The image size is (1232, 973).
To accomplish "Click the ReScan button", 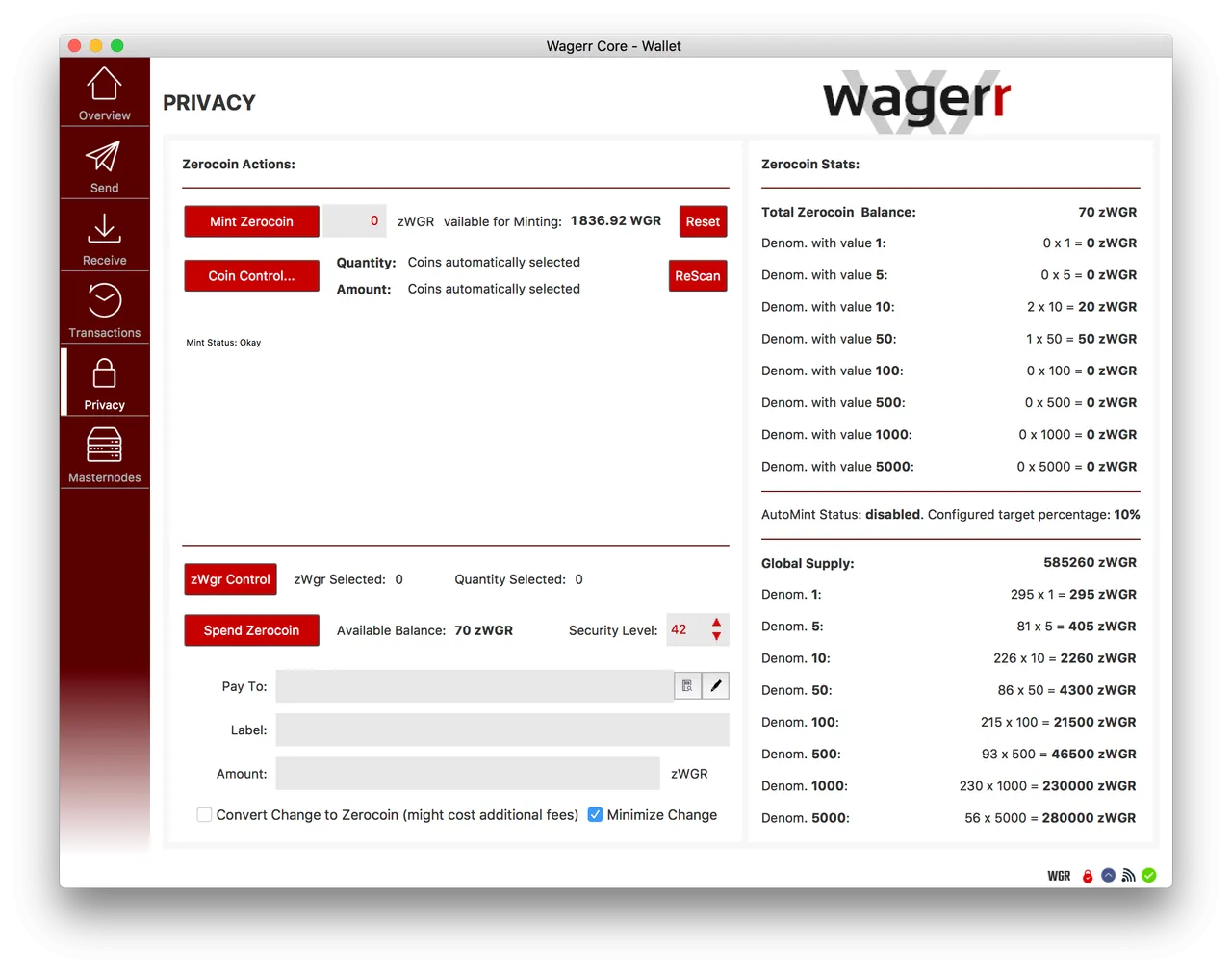I will 698,275.
